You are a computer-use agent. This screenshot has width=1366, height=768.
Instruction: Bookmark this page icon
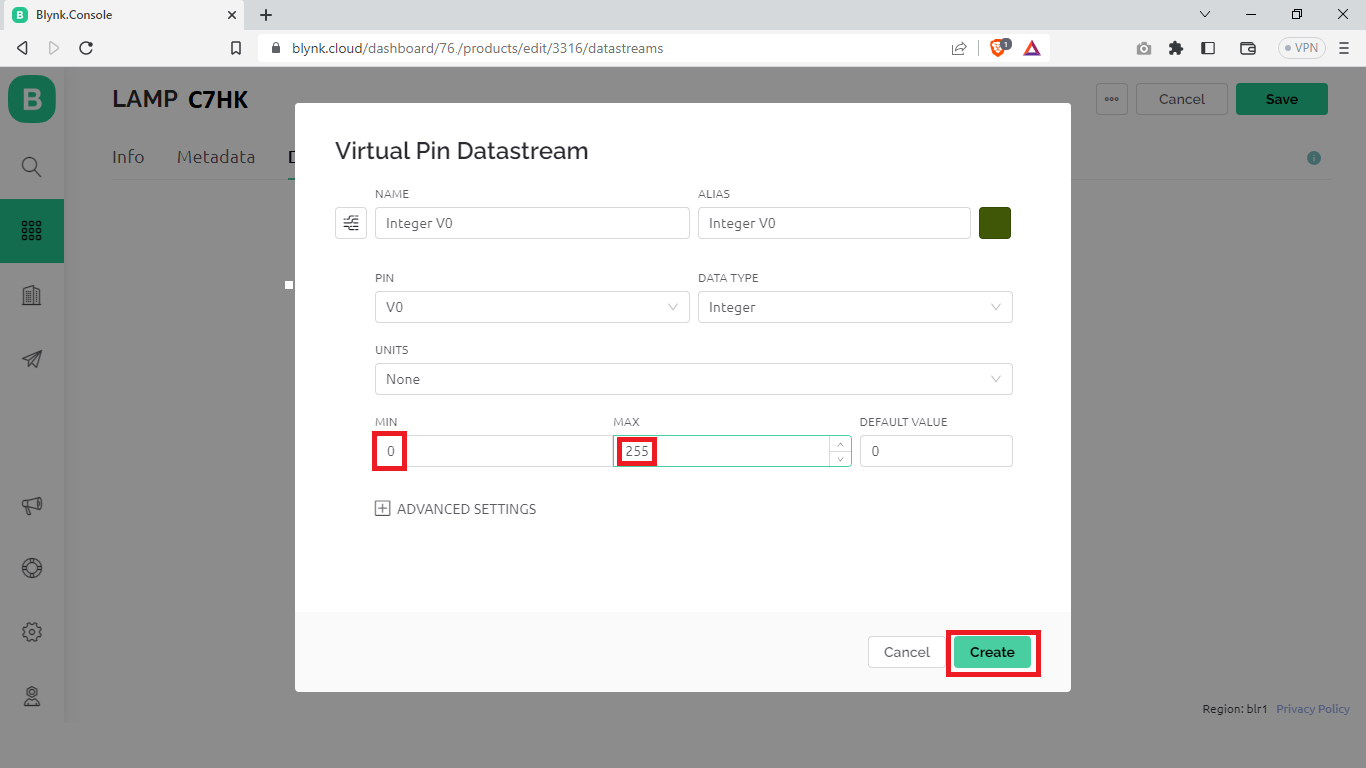click(x=236, y=48)
